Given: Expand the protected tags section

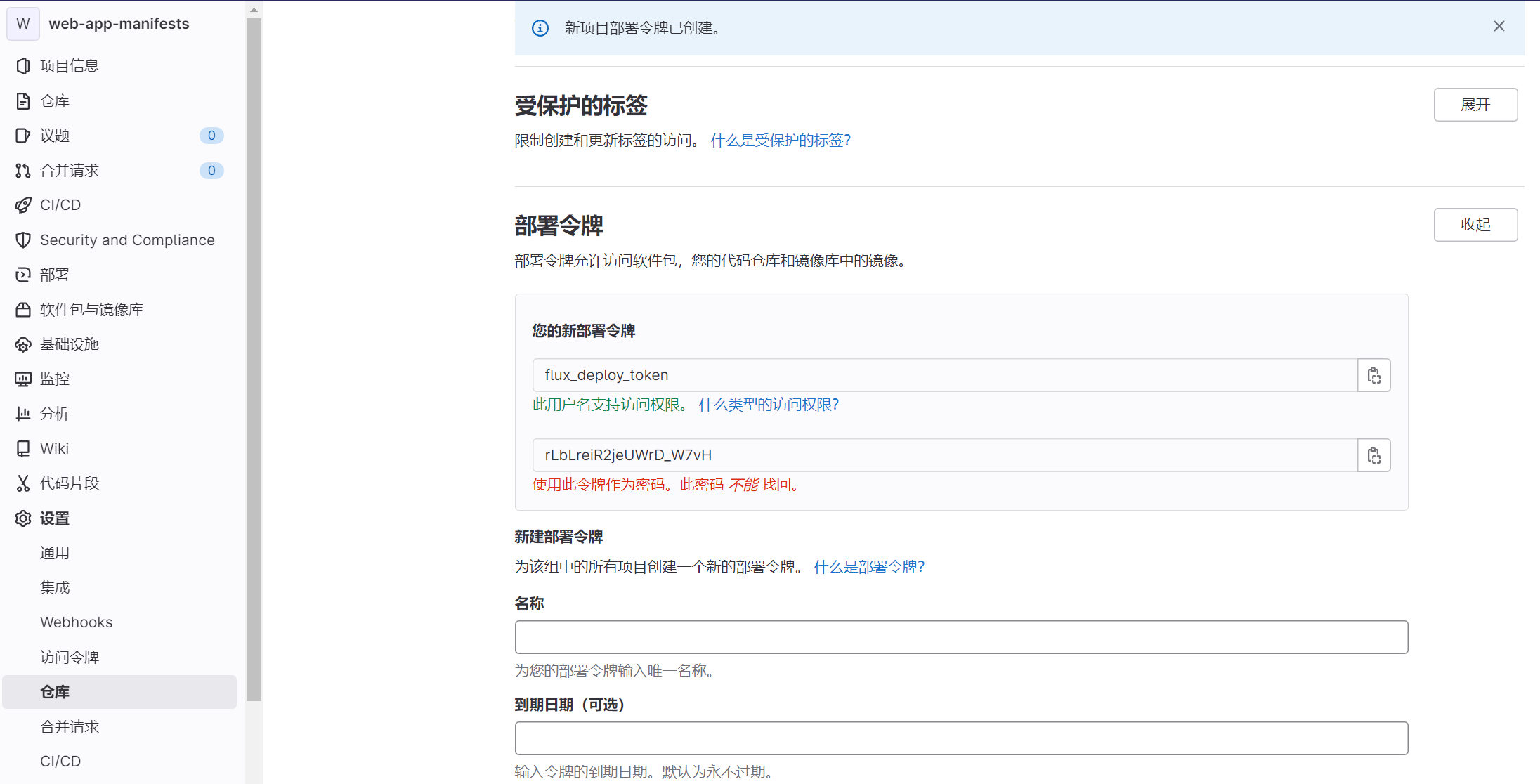Looking at the screenshot, I should [1475, 105].
